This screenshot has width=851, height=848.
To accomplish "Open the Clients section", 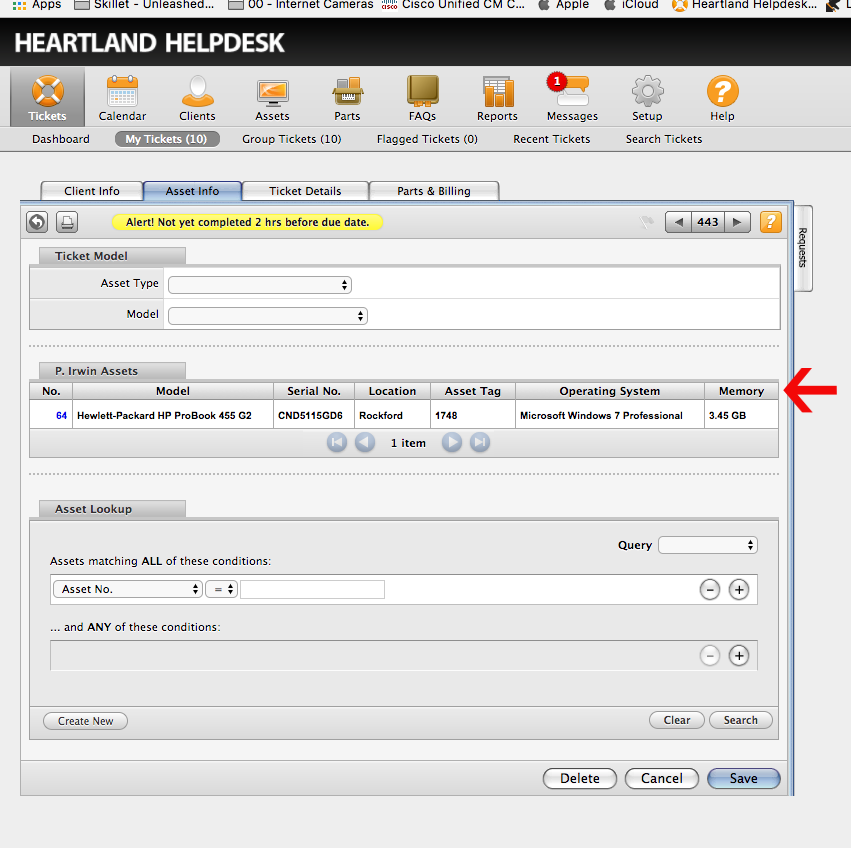I will (x=198, y=98).
